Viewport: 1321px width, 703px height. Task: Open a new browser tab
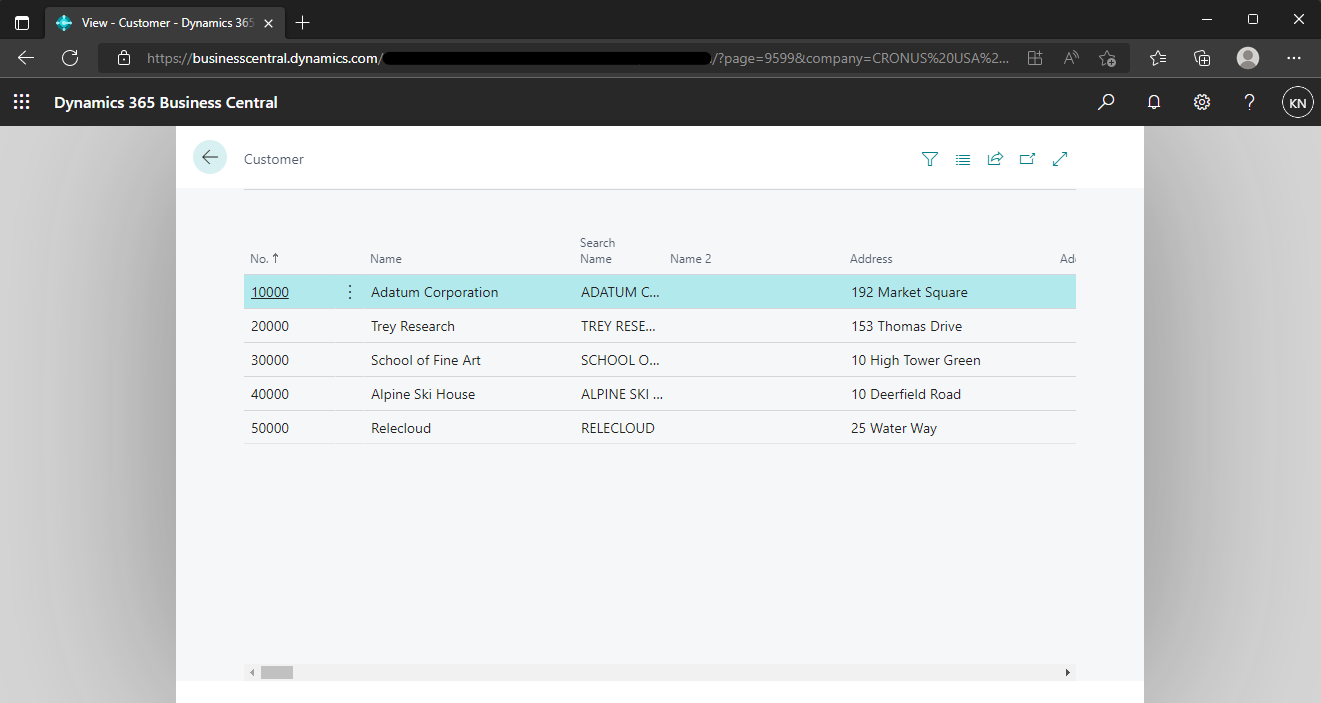[303, 22]
